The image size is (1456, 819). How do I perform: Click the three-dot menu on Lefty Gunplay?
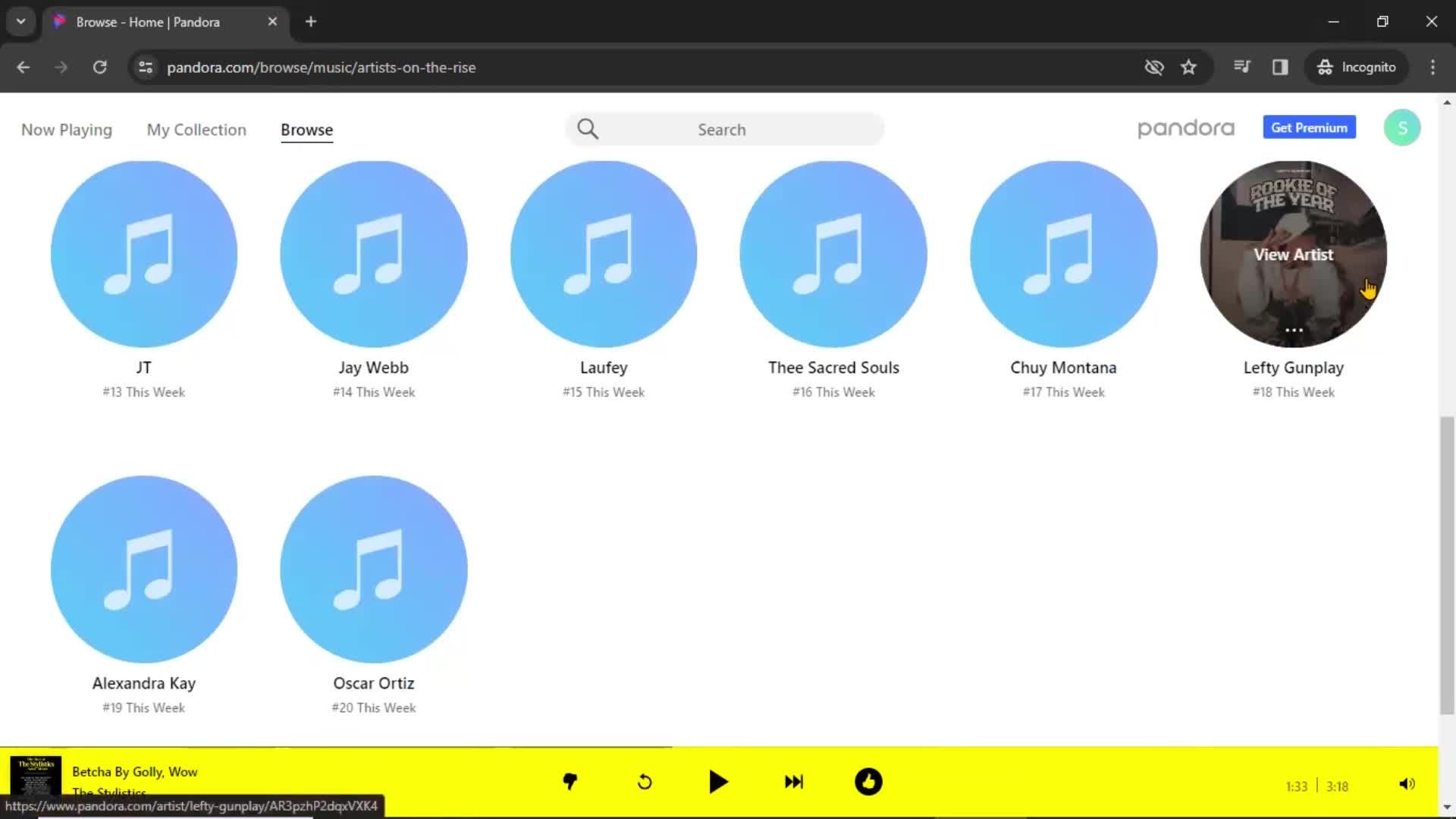tap(1294, 330)
